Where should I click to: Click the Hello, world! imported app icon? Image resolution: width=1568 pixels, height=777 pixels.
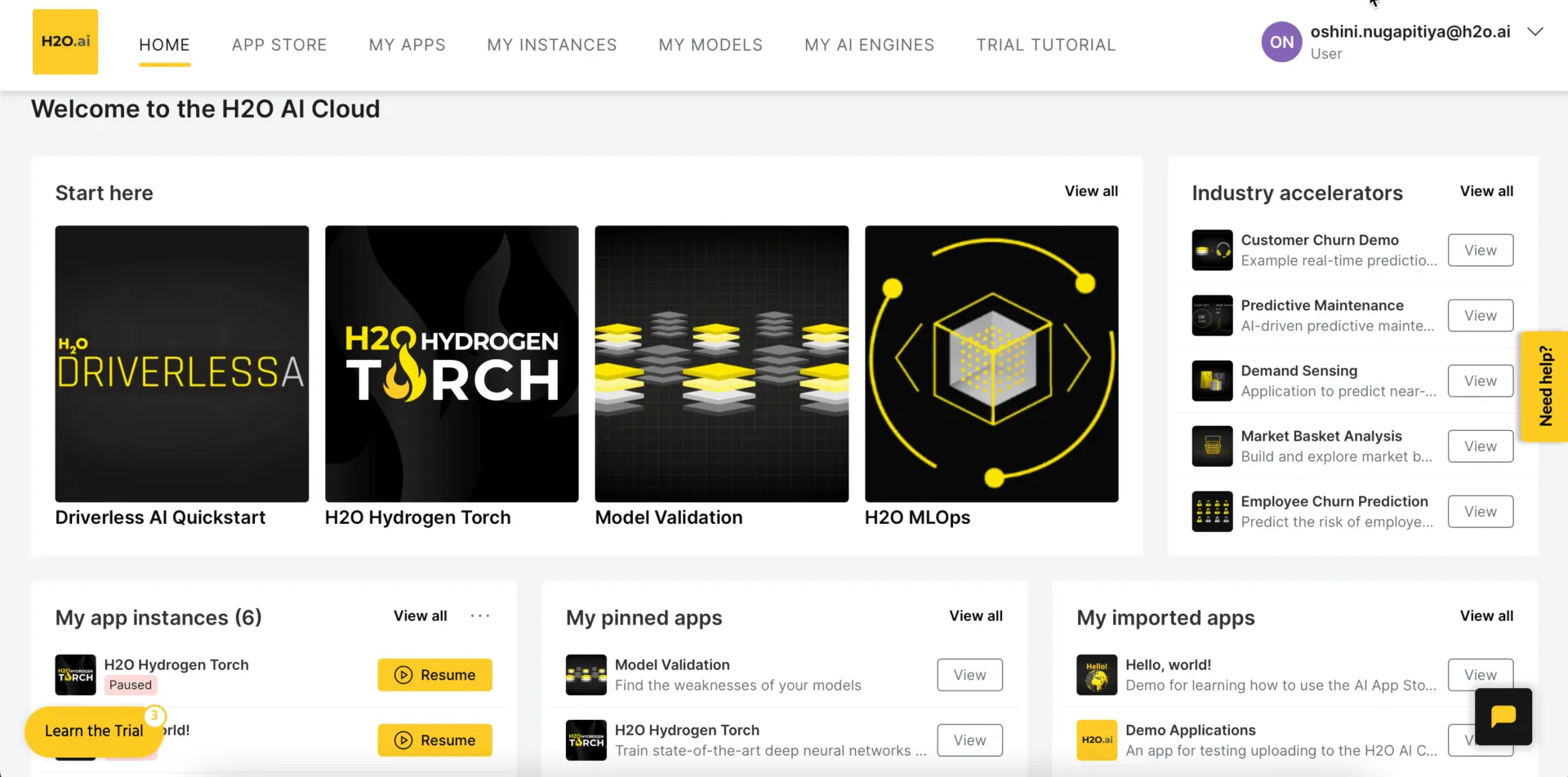pos(1097,674)
